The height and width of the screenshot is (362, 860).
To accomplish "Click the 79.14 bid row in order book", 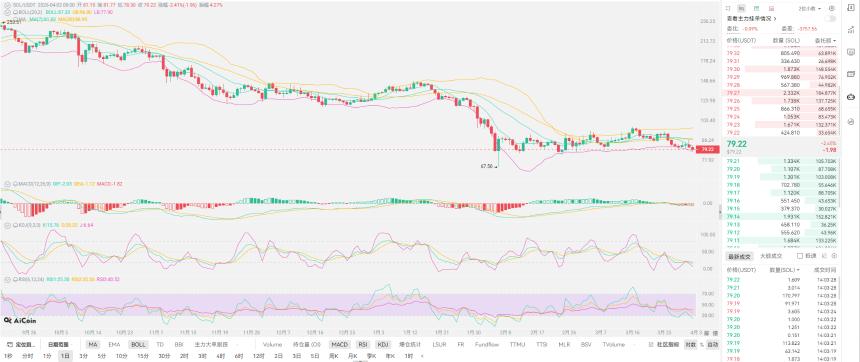I will [781, 217].
